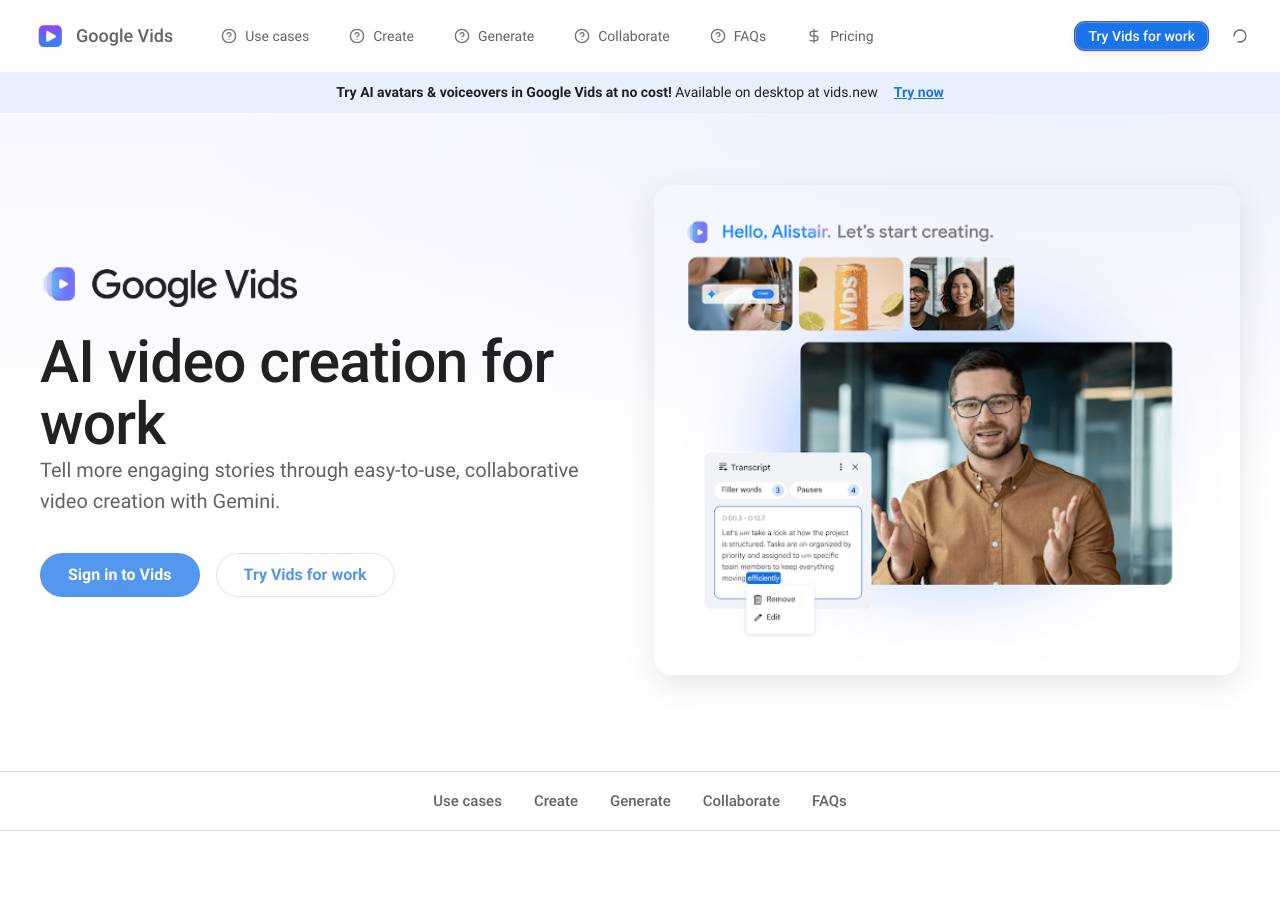Switch to the Generate tab in the lower bar

tap(640, 801)
